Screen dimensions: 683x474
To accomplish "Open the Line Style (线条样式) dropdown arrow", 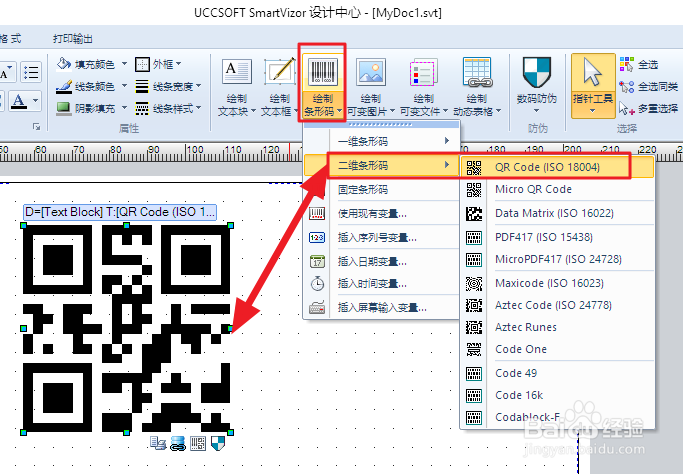I will pyautogui.click(x=199, y=108).
